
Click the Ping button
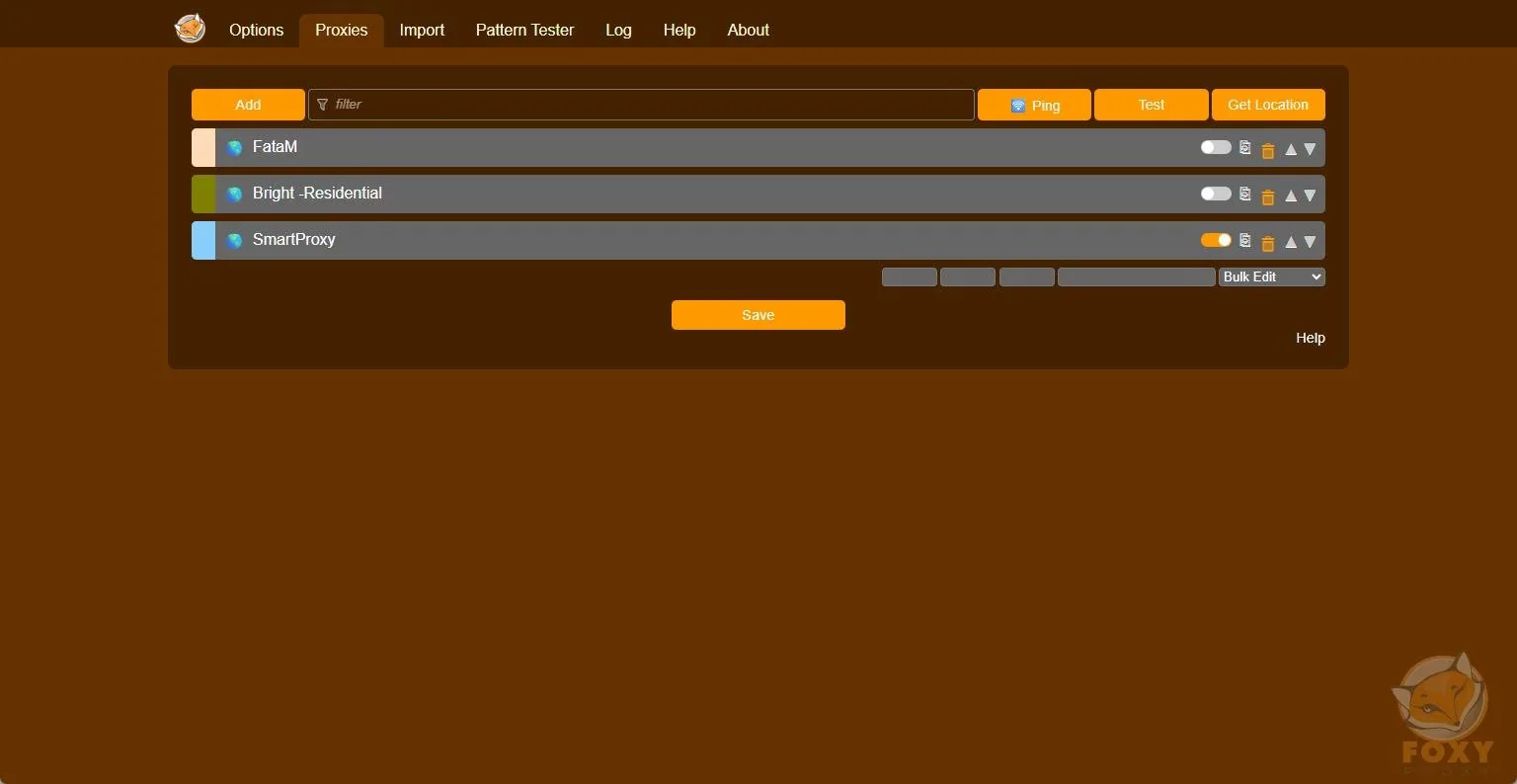(x=1034, y=105)
